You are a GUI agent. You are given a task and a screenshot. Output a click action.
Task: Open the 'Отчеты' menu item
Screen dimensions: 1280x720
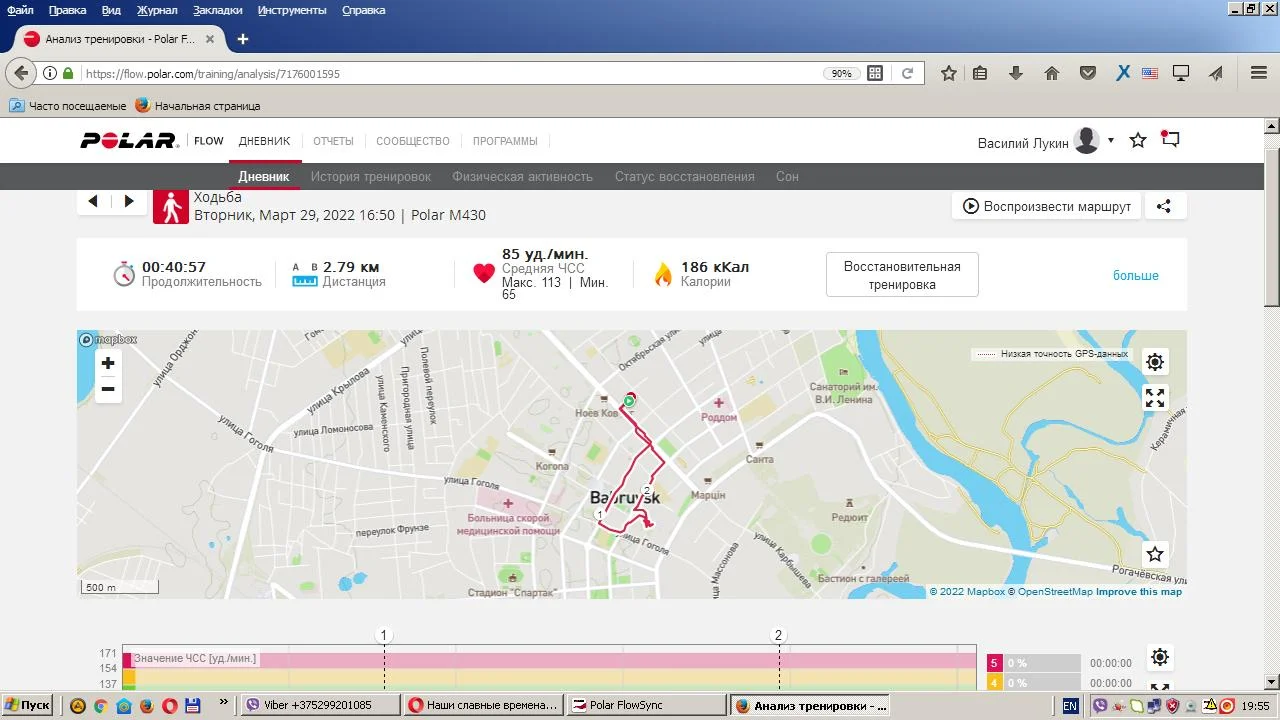(x=333, y=141)
